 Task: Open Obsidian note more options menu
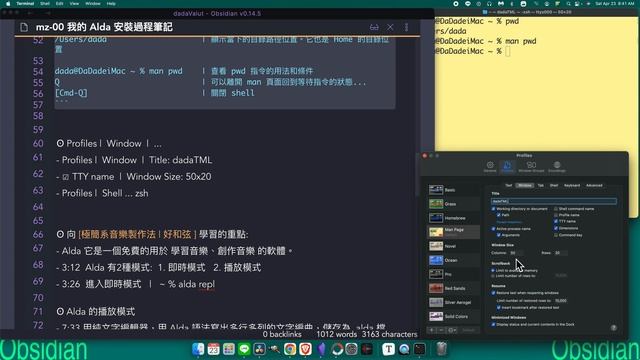[x=406, y=27]
